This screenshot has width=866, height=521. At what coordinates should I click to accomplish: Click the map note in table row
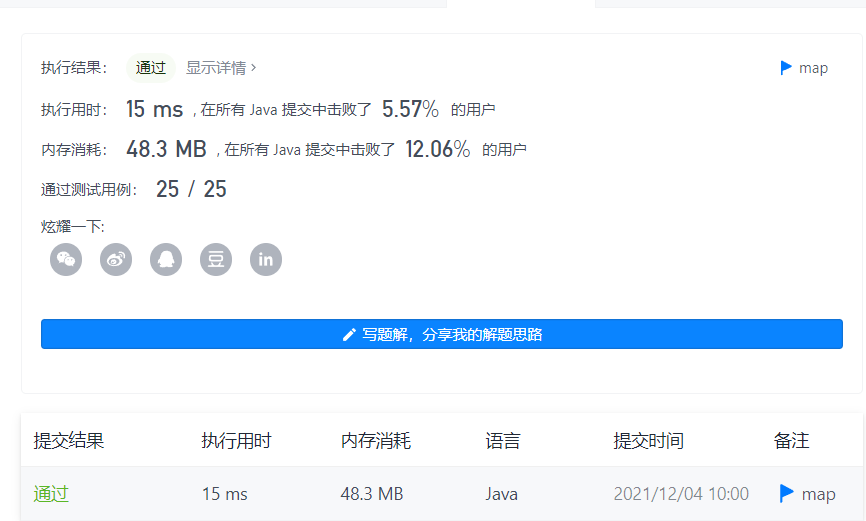click(x=819, y=494)
